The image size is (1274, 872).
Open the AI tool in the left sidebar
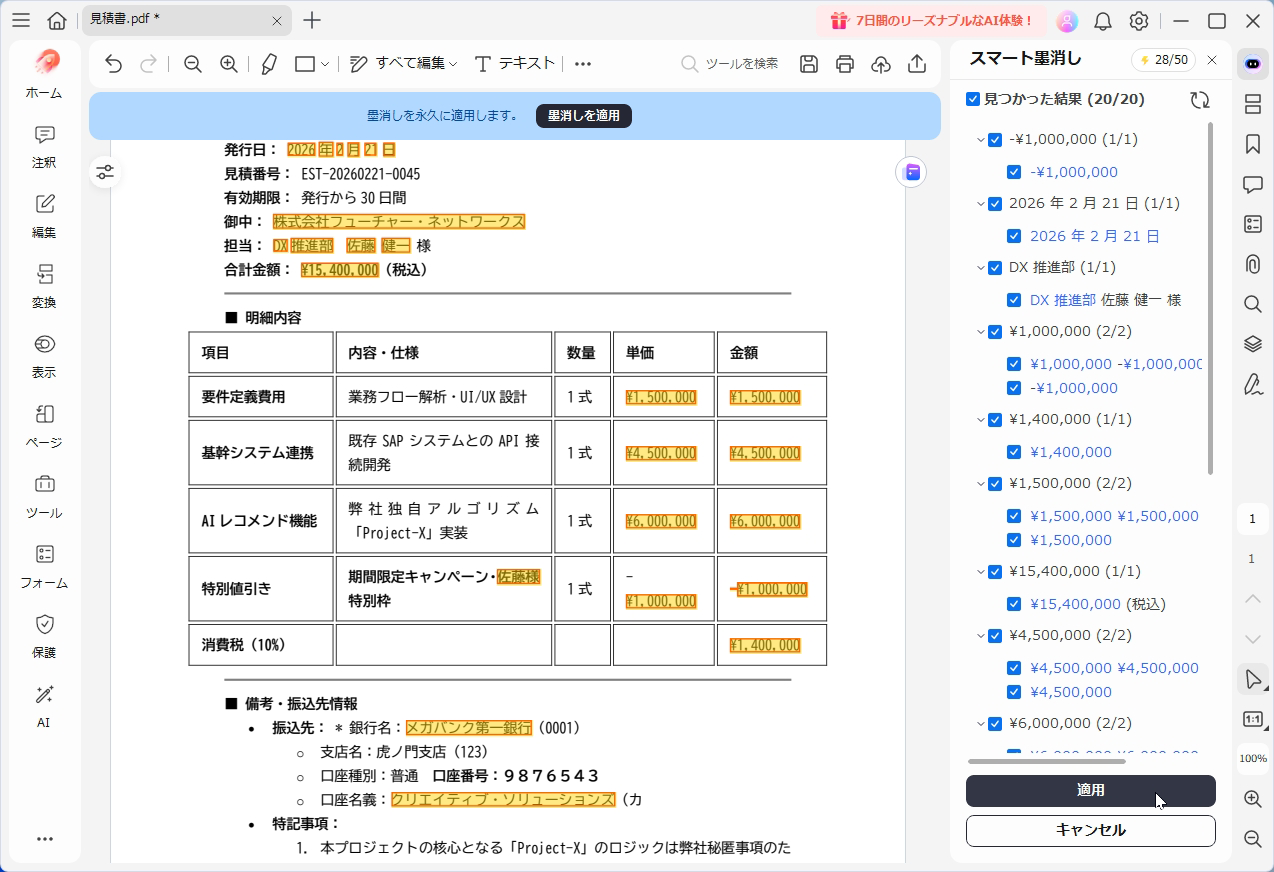pos(43,702)
